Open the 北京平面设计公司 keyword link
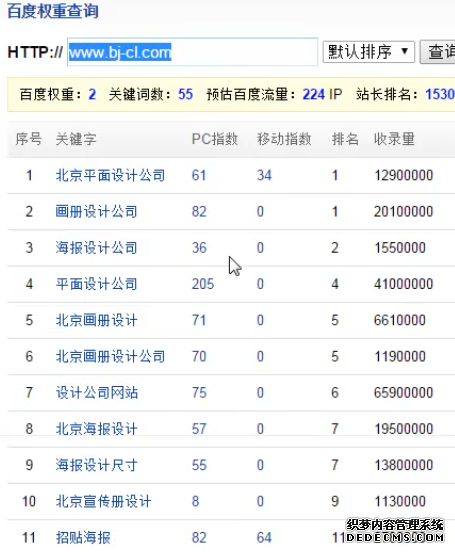455x552 pixels. 110,175
